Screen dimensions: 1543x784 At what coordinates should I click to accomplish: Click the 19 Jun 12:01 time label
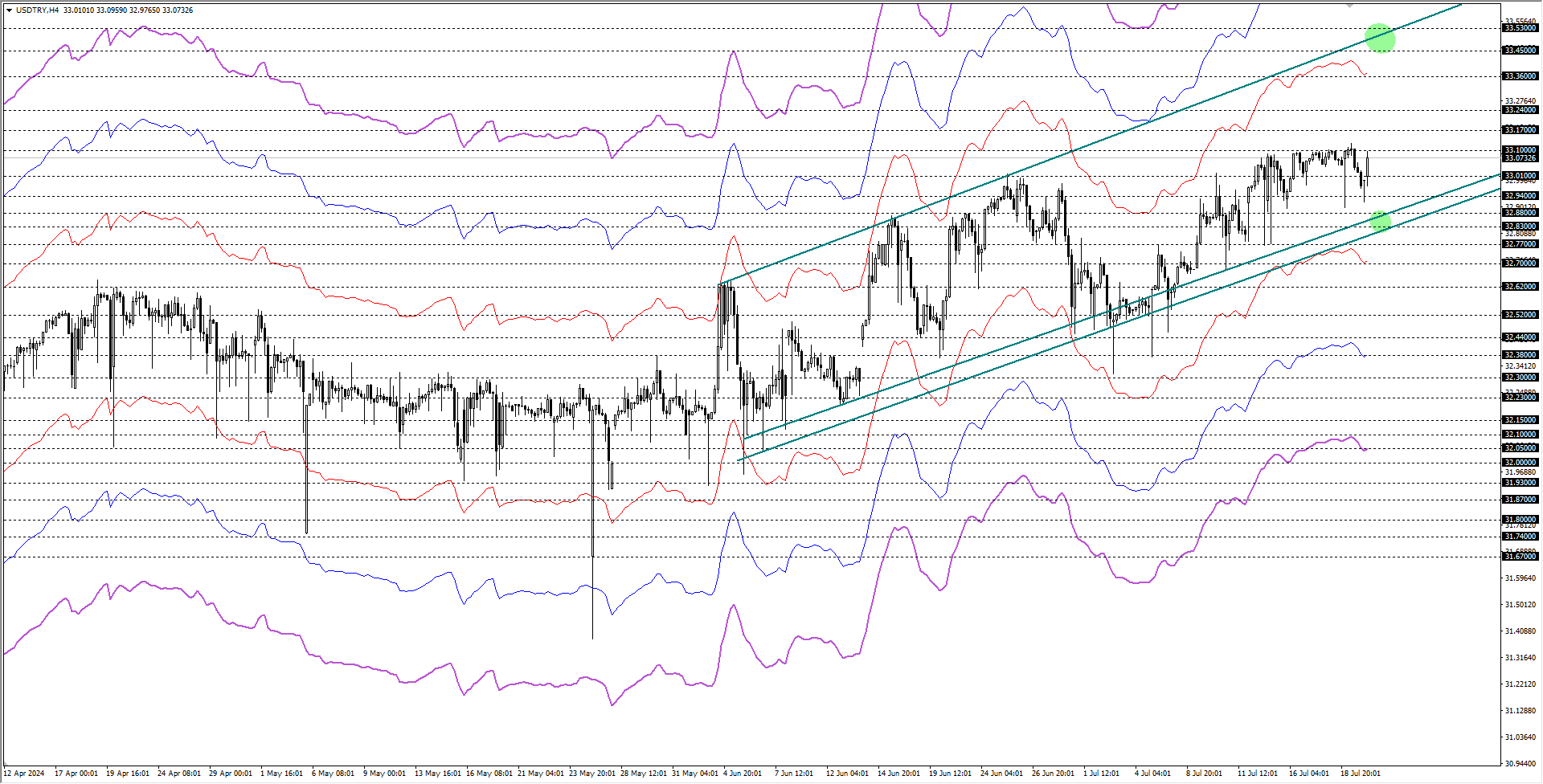pyautogui.click(x=951, y=774)
